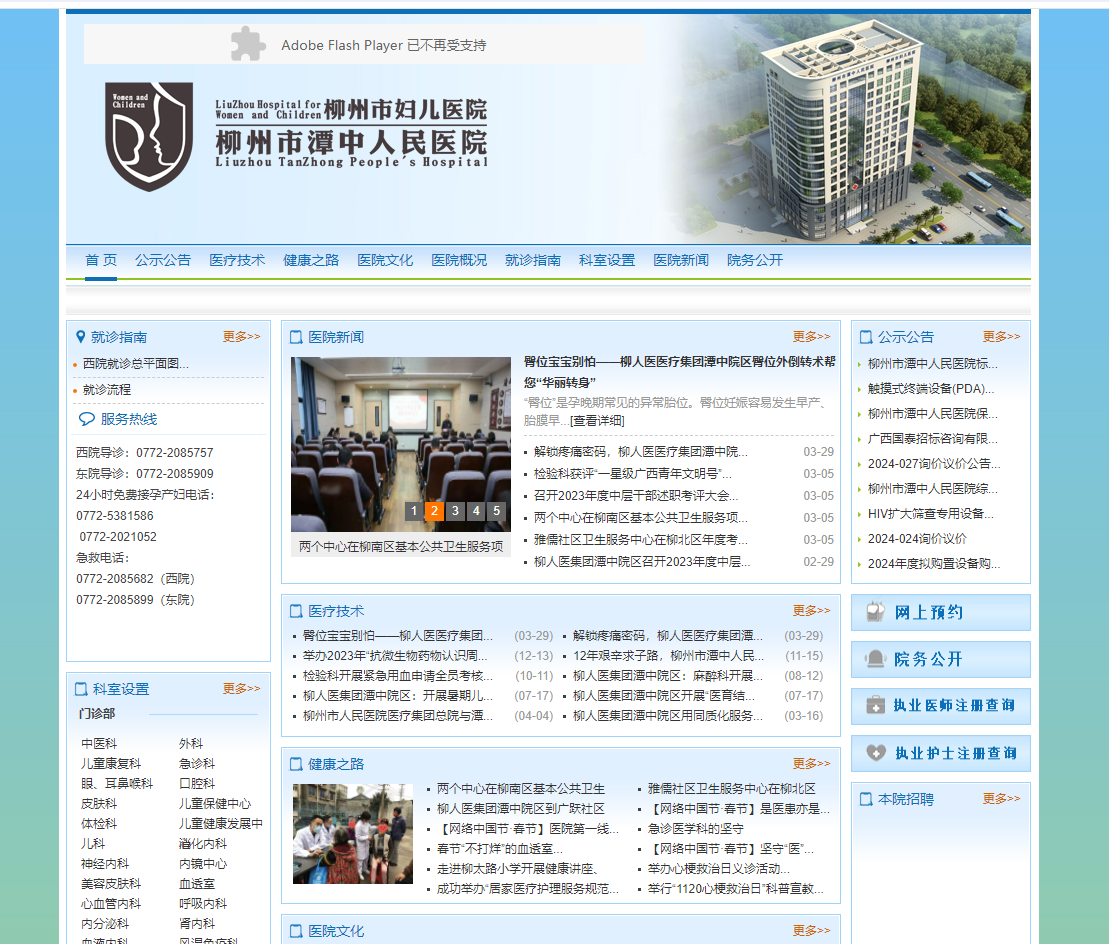Image resolution: width=1109 pixels, height=944 pixels.
Task: Open the 医院新闻 navigation menu
Action: [x=681, y=260]
